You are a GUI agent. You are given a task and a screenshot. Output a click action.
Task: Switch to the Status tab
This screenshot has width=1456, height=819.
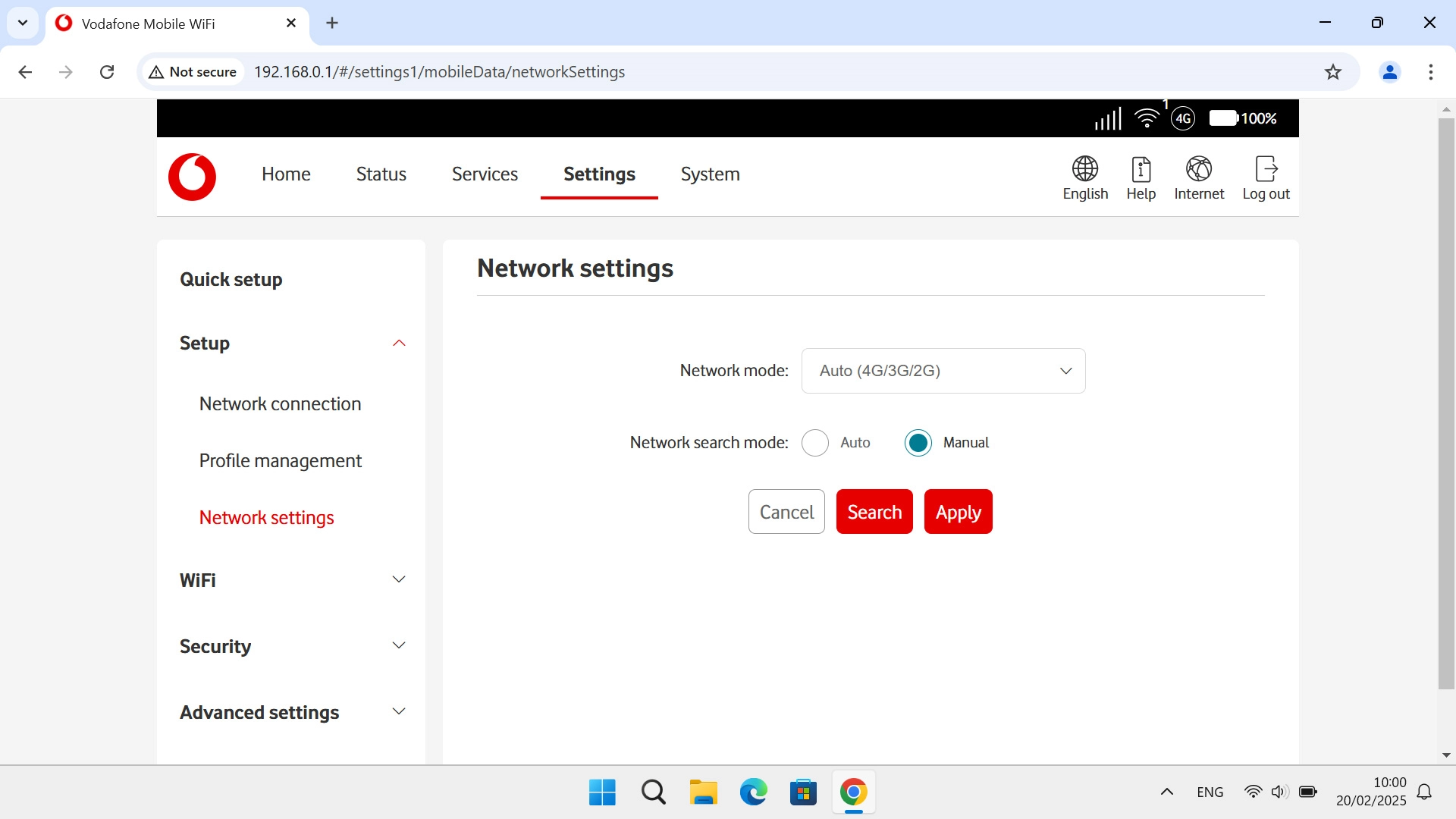tap(381, 174)
